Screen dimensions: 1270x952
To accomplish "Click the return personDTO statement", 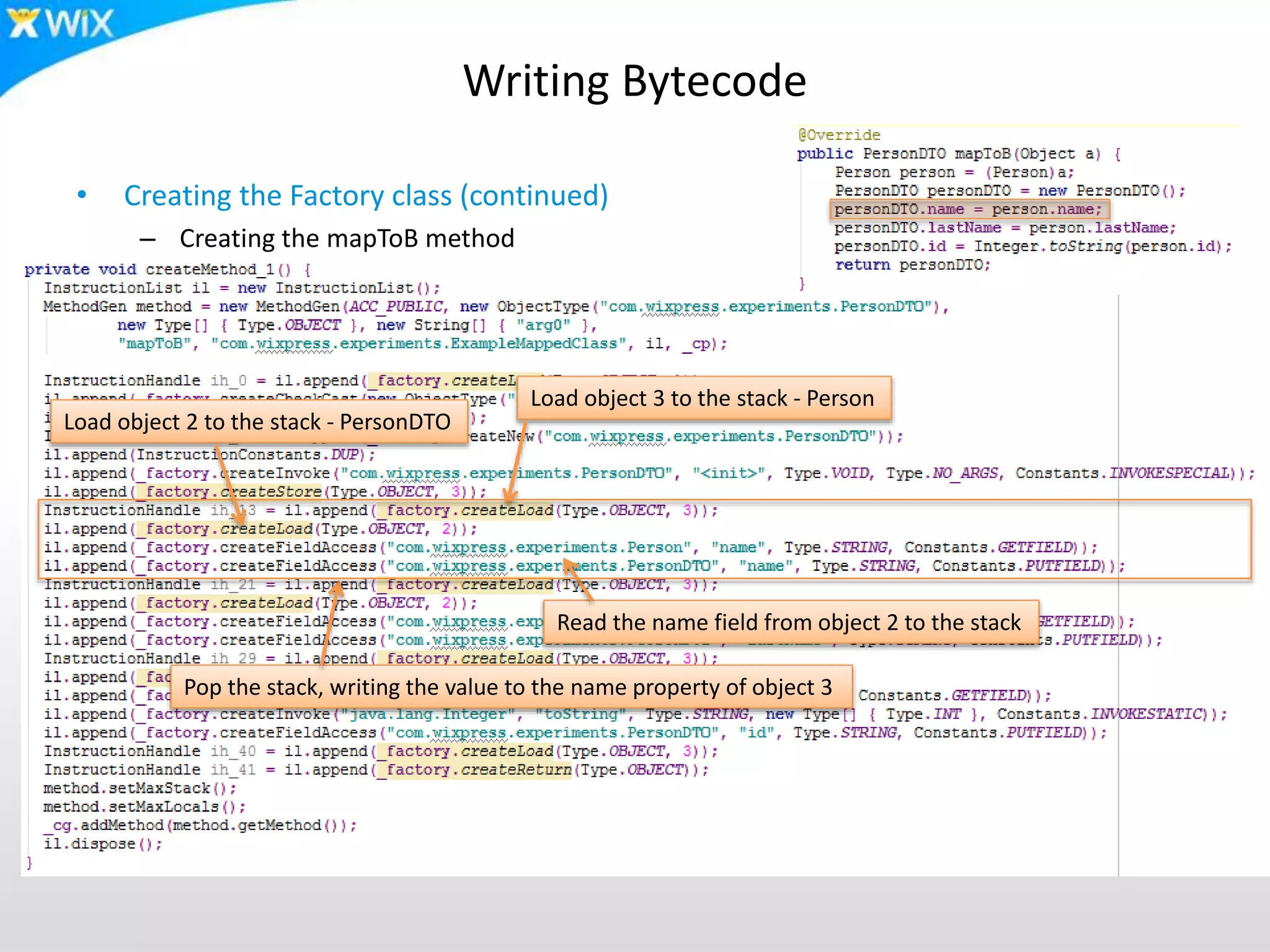I will (x=912, y=265).
